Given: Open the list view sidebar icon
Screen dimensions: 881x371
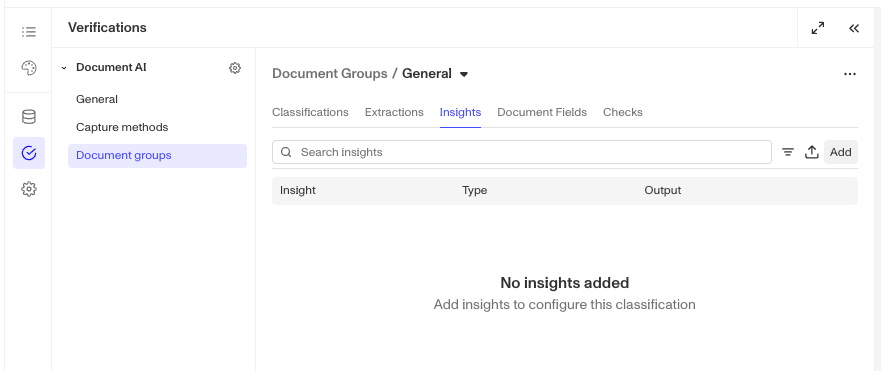Looking at the screenshot, I should [29, 31].
